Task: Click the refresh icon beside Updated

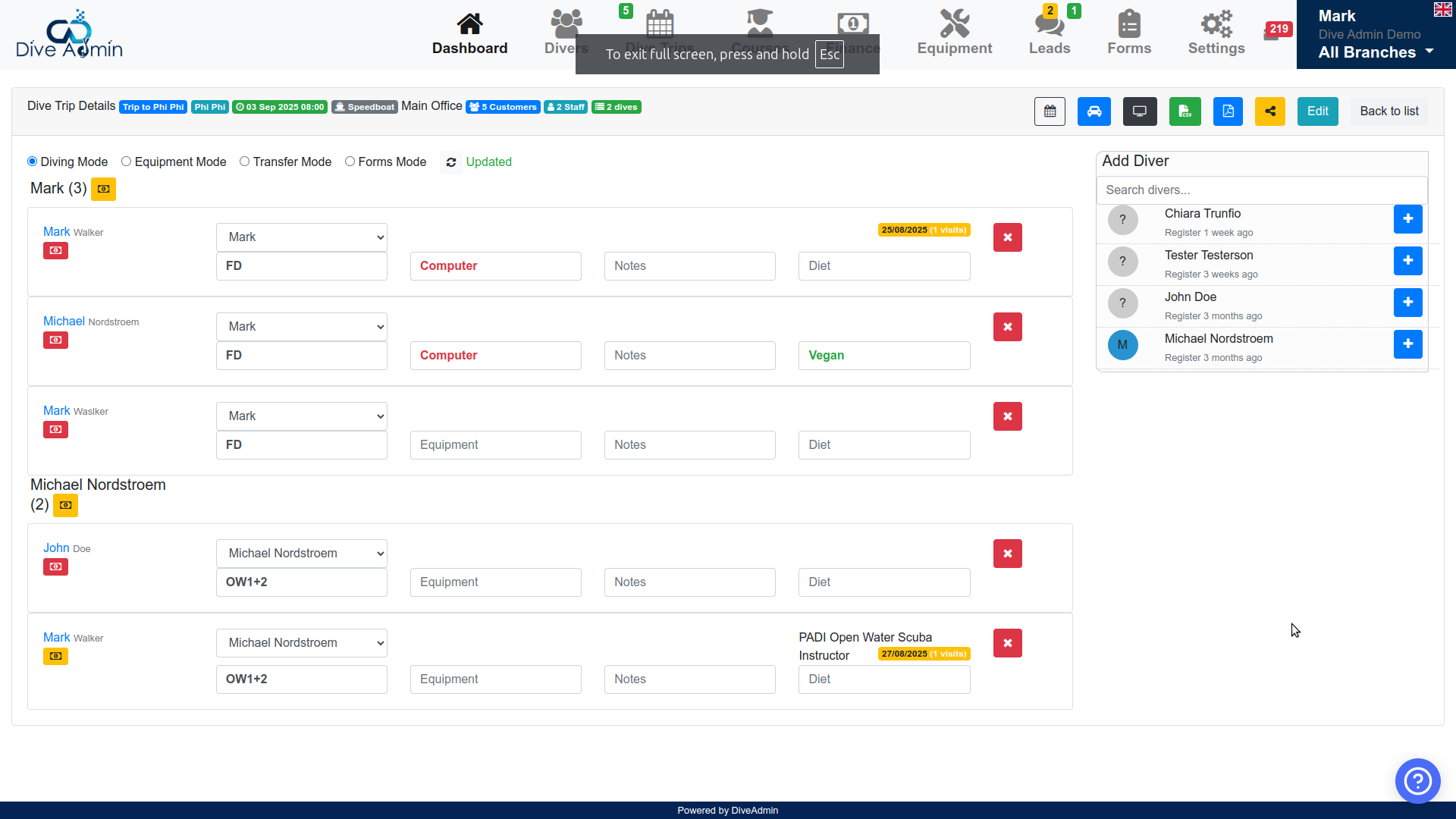Action: coord(451,162)
